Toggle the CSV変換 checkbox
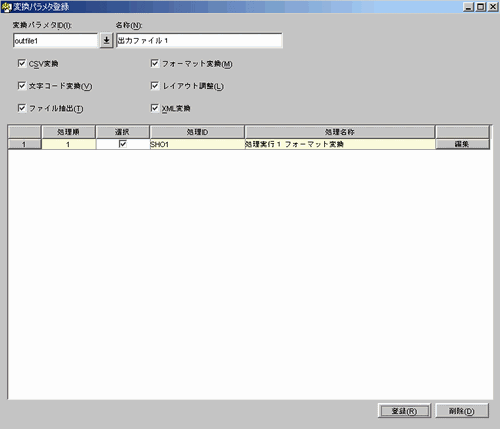The width and height of the screenshot is (500, 429). [22, 63]
